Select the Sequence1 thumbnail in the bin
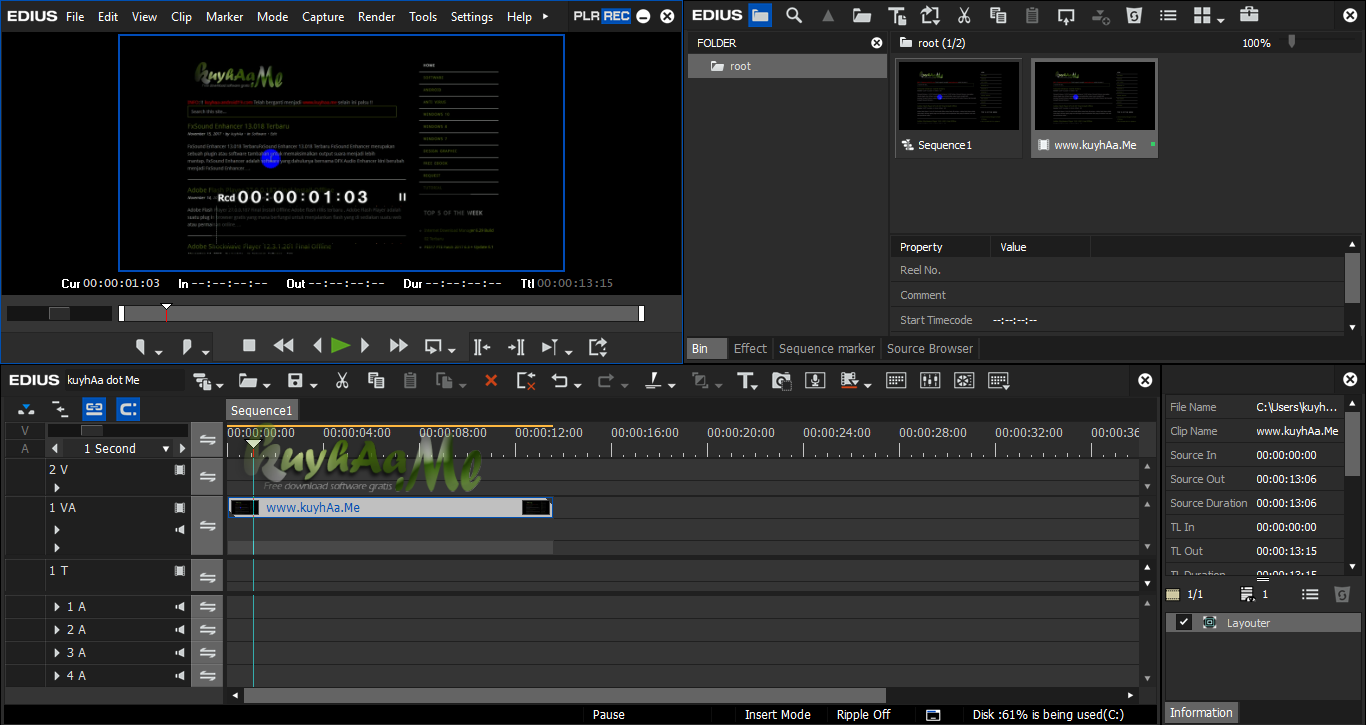This screenshot has width=1366, height=725. (x=959, y=107)
